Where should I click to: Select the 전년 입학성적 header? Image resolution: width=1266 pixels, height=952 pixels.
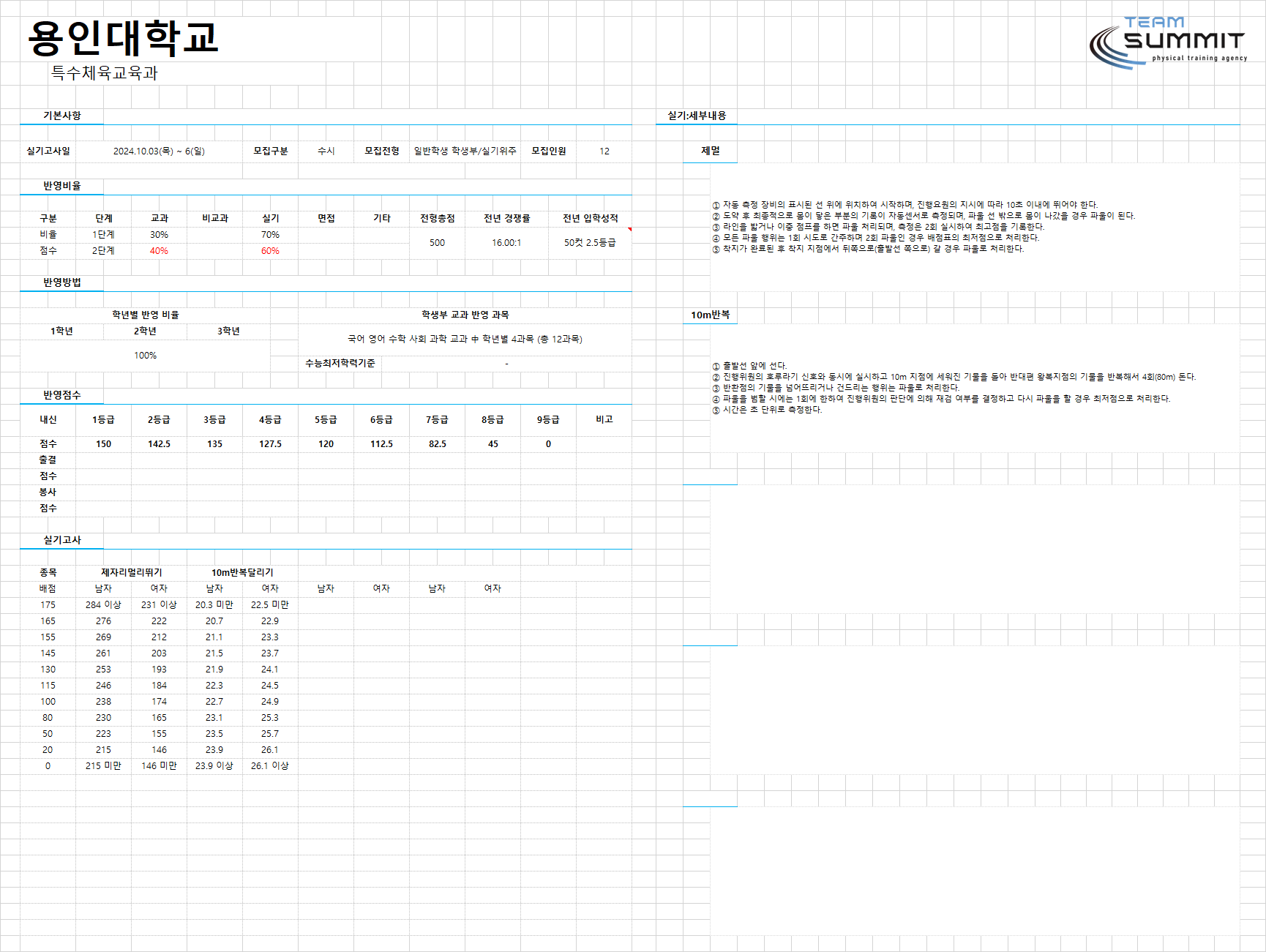591,218
